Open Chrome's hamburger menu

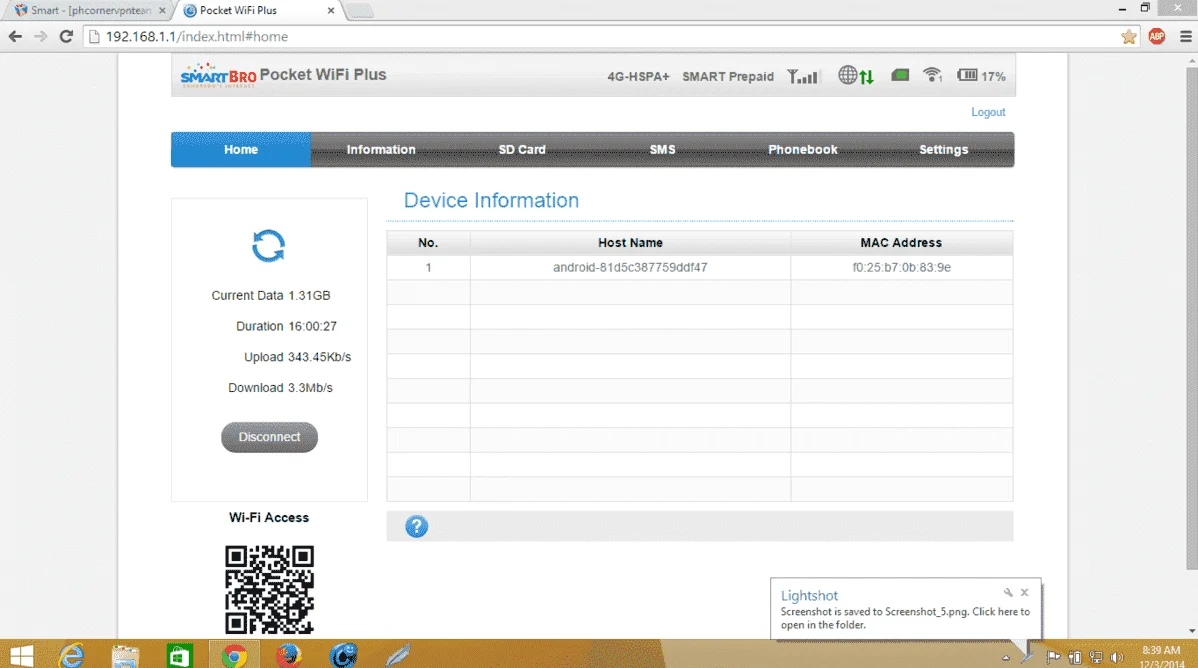[1185, 37]
